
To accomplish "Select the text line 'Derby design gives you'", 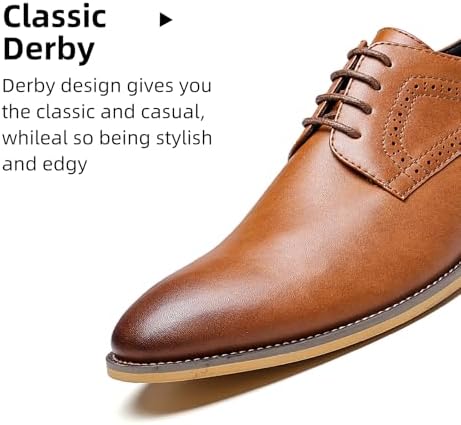I will point(107,86).
